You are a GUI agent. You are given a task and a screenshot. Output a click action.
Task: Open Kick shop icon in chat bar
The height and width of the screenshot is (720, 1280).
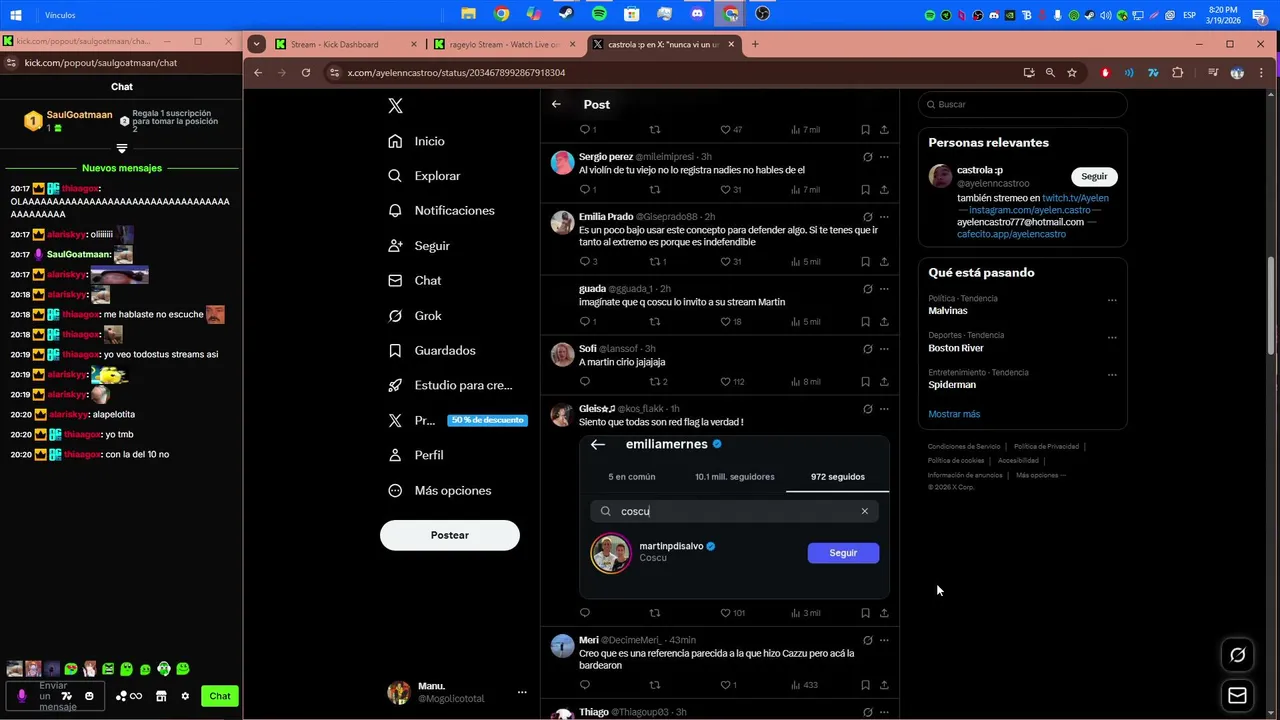point(161,696)
